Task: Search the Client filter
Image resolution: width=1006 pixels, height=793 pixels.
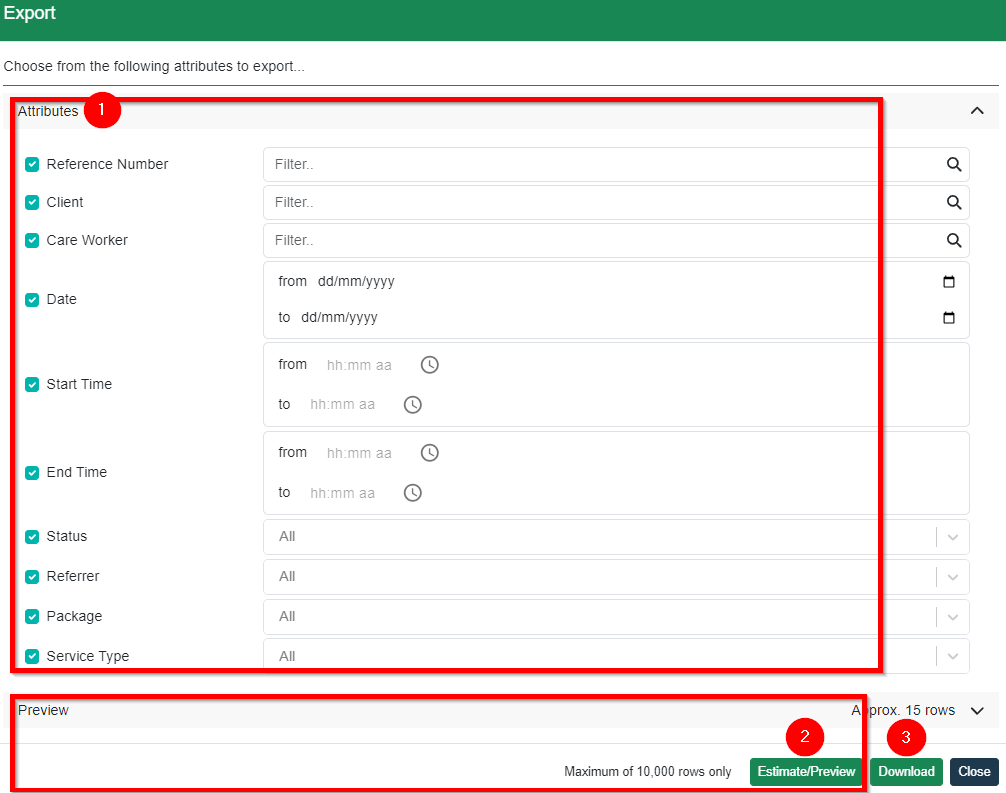Action: [x=953, y=202]
